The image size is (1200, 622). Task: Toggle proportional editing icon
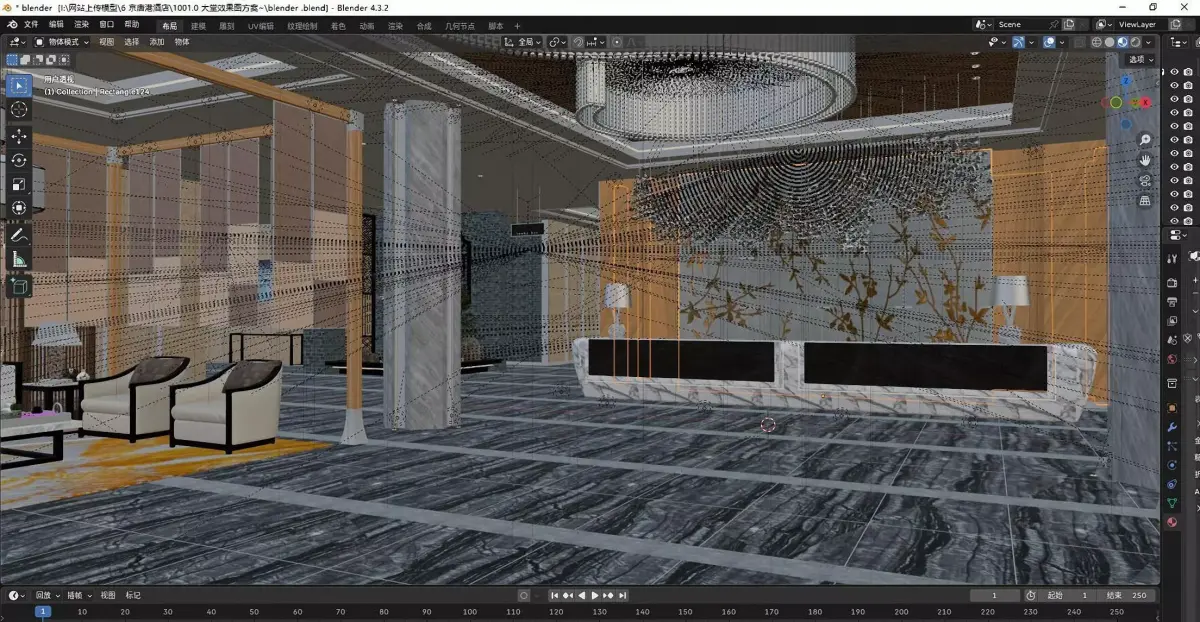point(616,42)
